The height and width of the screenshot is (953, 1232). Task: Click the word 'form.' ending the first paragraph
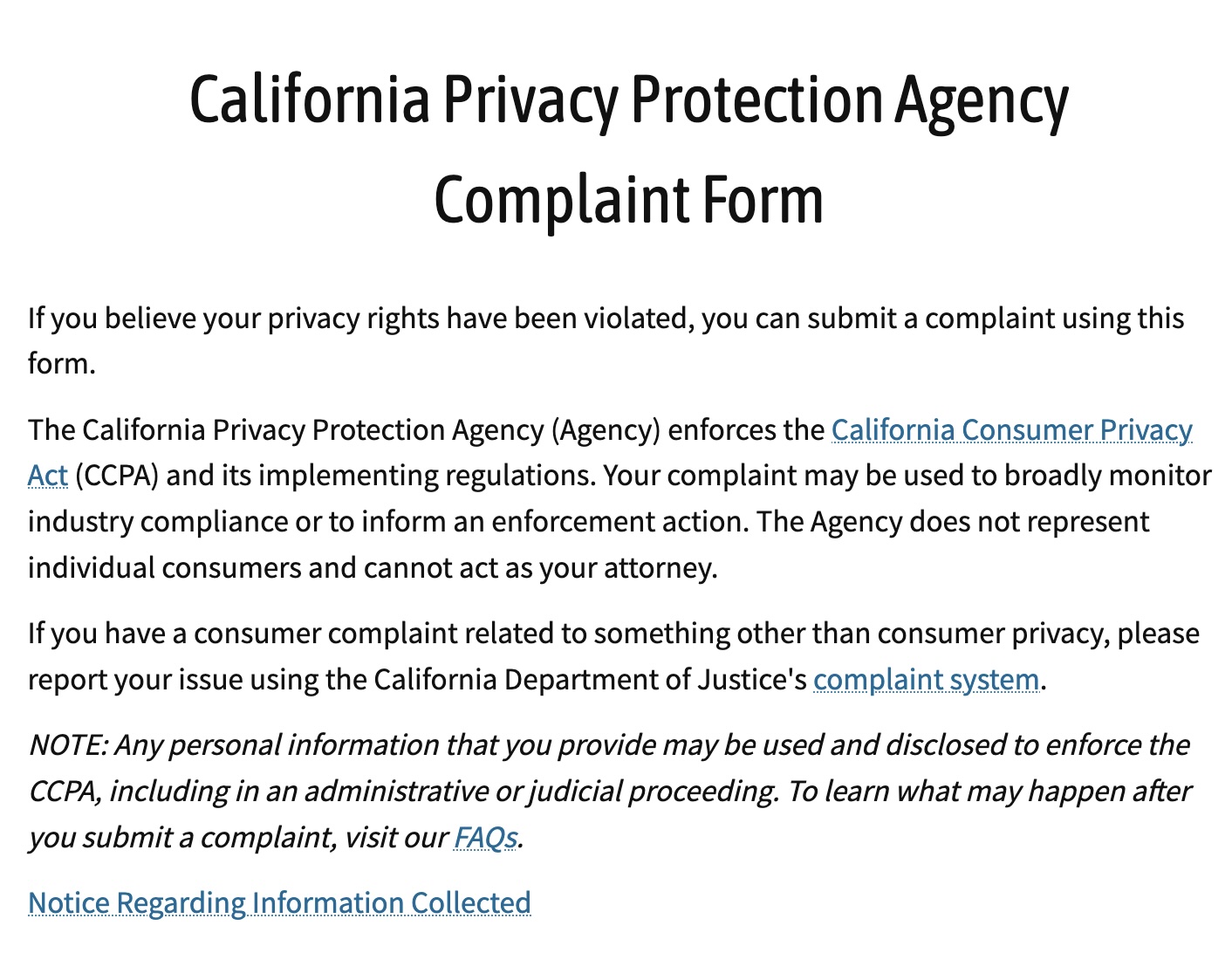point(61,364)
